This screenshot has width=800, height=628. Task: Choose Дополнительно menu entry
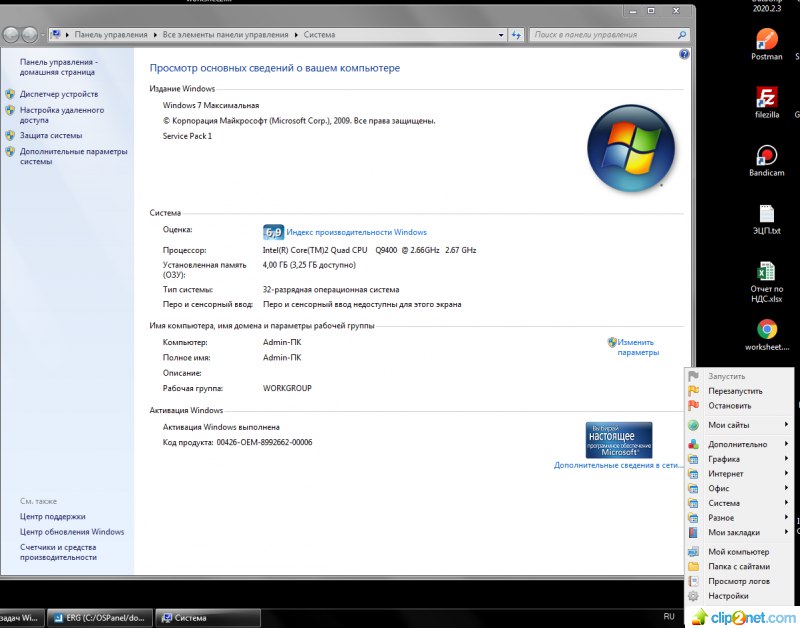pyautogui.click(x=739, y=444)
